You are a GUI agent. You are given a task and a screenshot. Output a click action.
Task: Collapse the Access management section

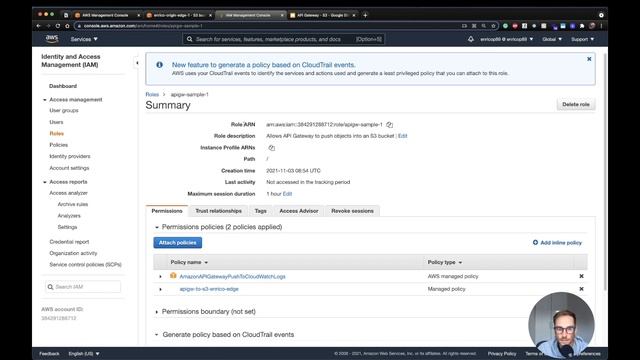pyautogui.click(x=45, y=100)
